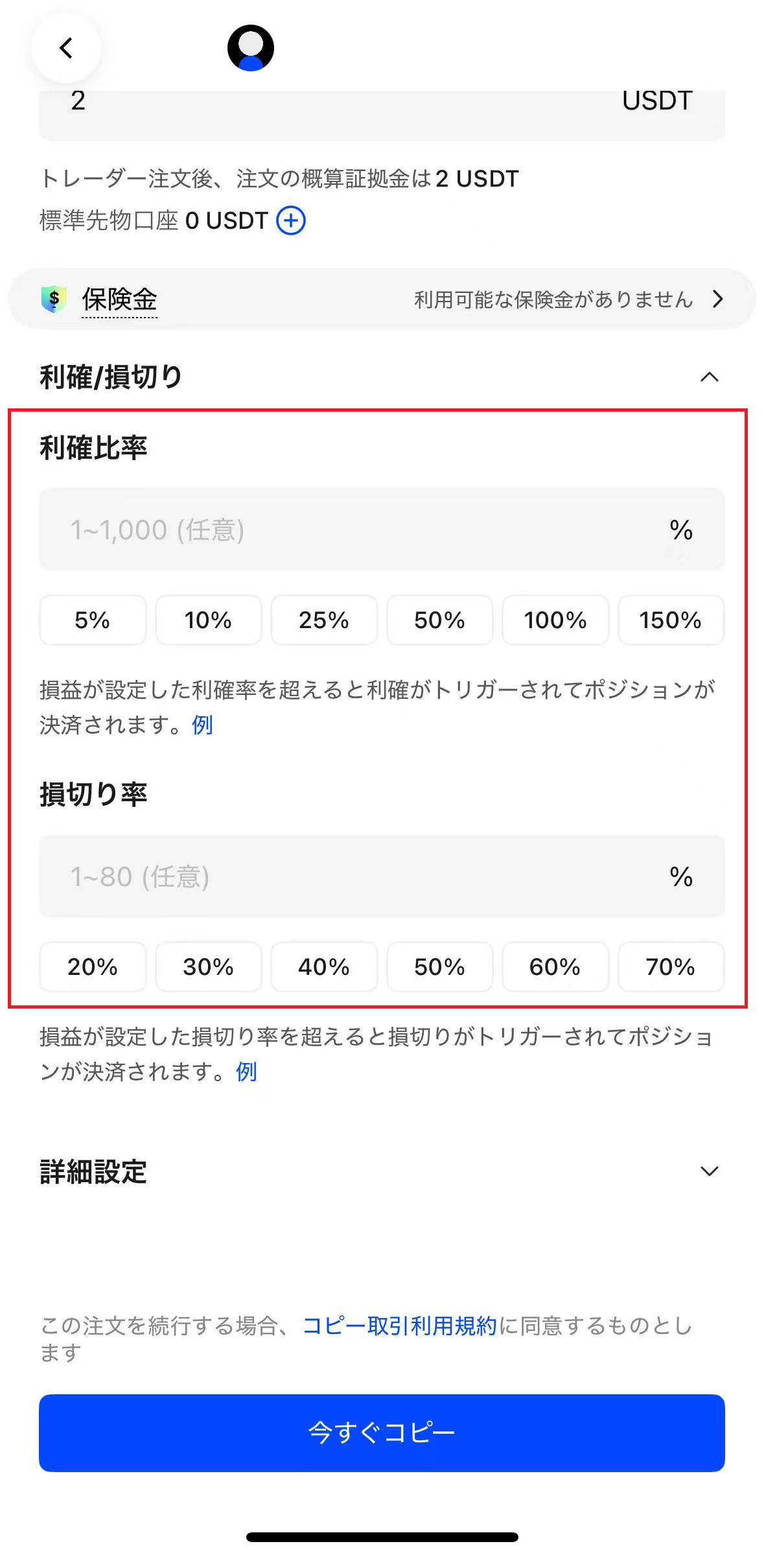Open the 例 link under stop-loss description
764x1568 pixels.
click(x=246, y=1072)
